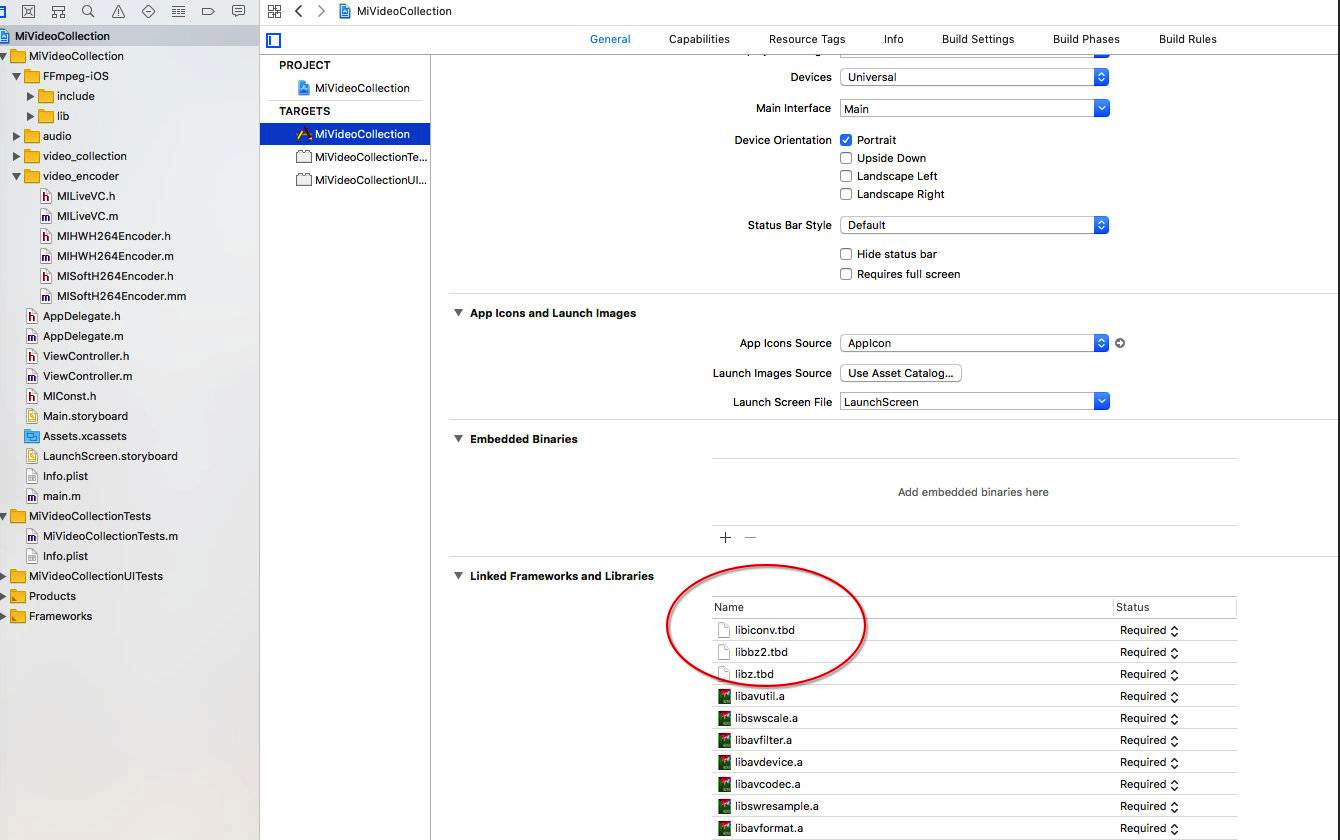Collapse the FFmpeg-iOS group
Viewport: 1340px width, 840px height.
tap(17, 76)
